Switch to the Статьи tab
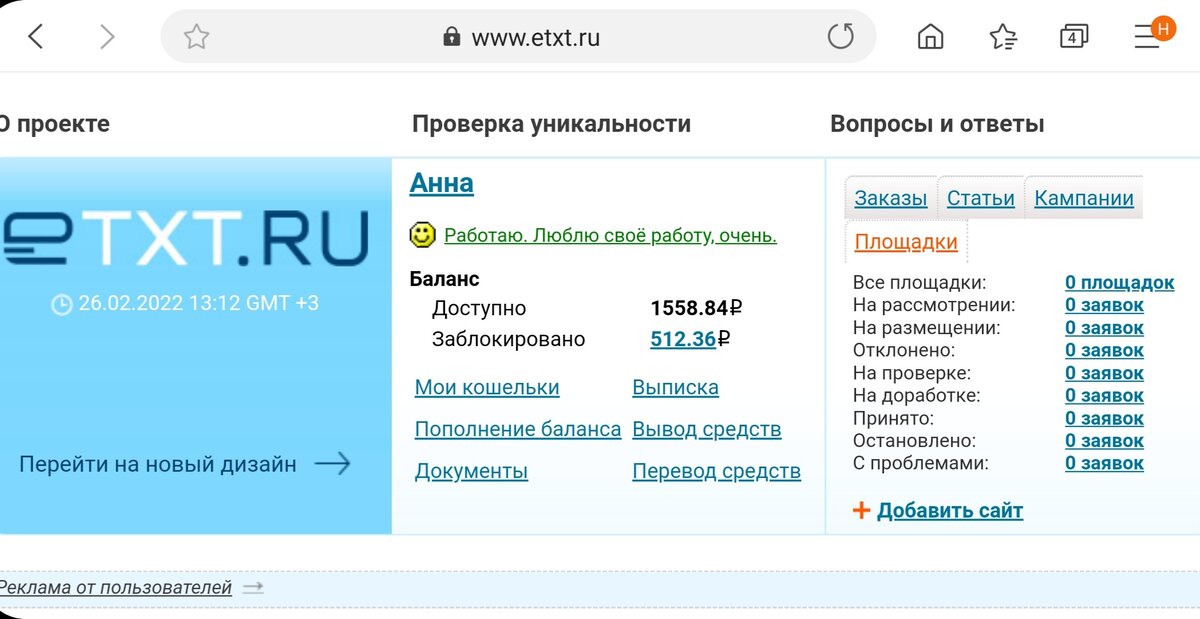The image size is (1200, 619). [x=980, y=198]
